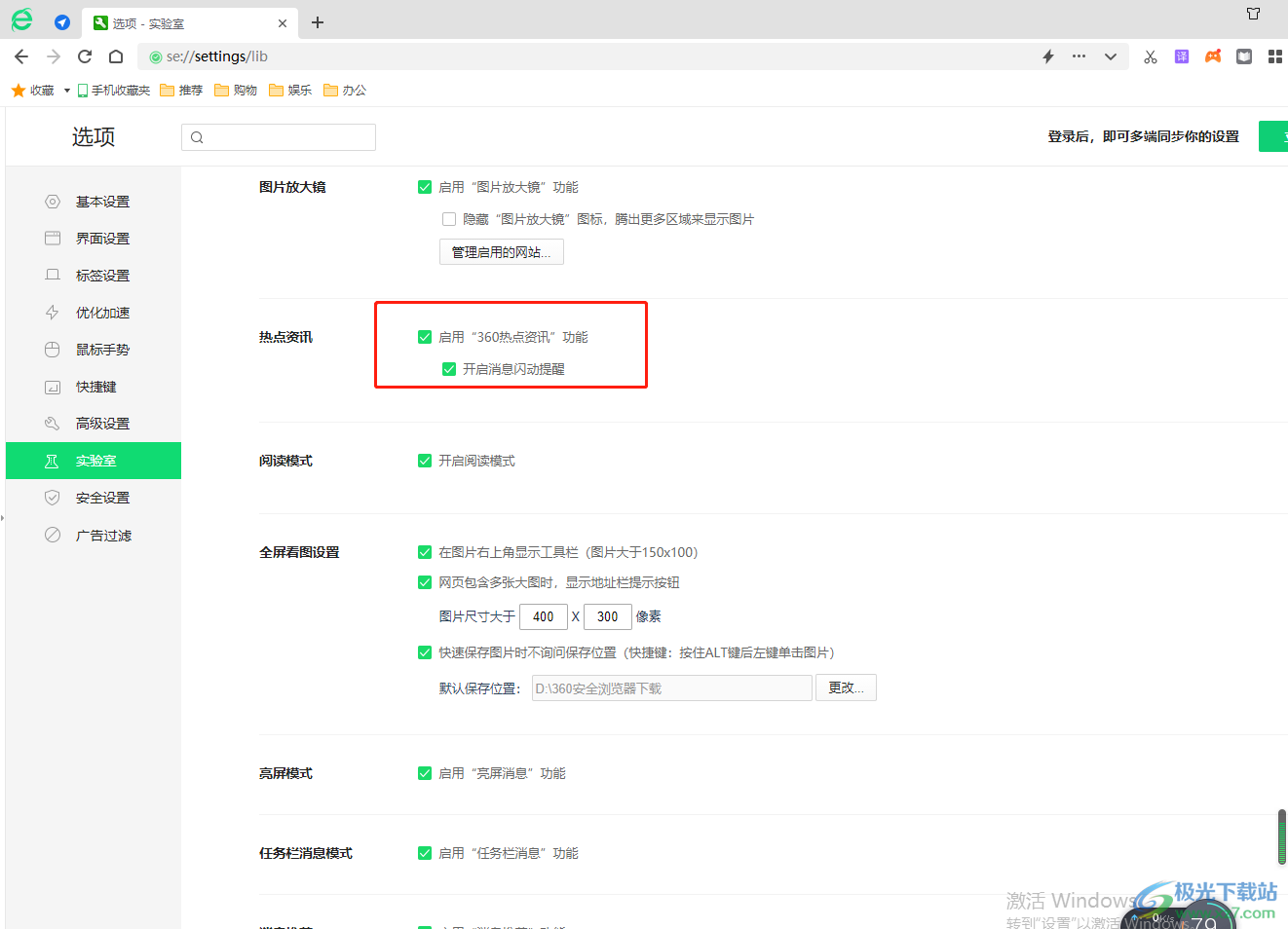Viewport: 1288px width, 929px height.
Task: Open the extensions grid icon
Action: (x=1275, y=56)
